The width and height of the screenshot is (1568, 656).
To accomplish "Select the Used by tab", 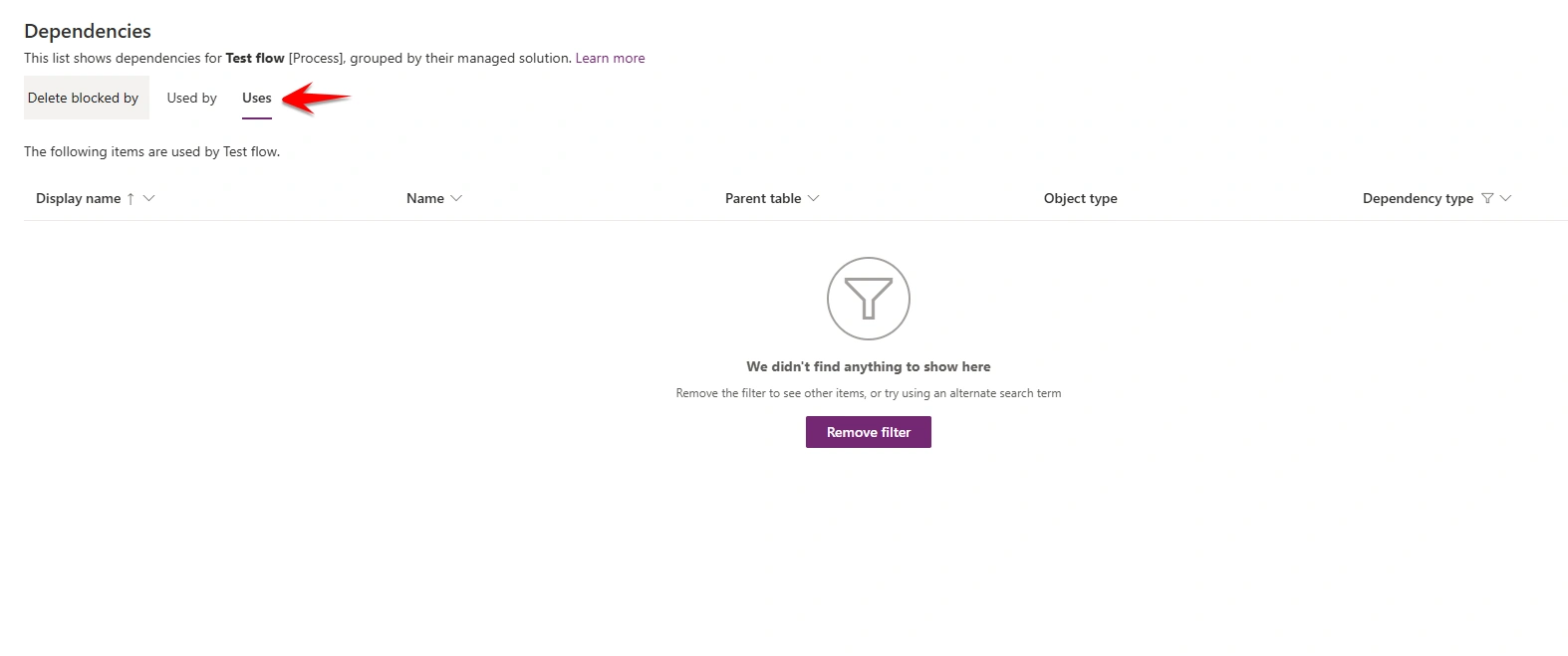I will tap(191, 98).
